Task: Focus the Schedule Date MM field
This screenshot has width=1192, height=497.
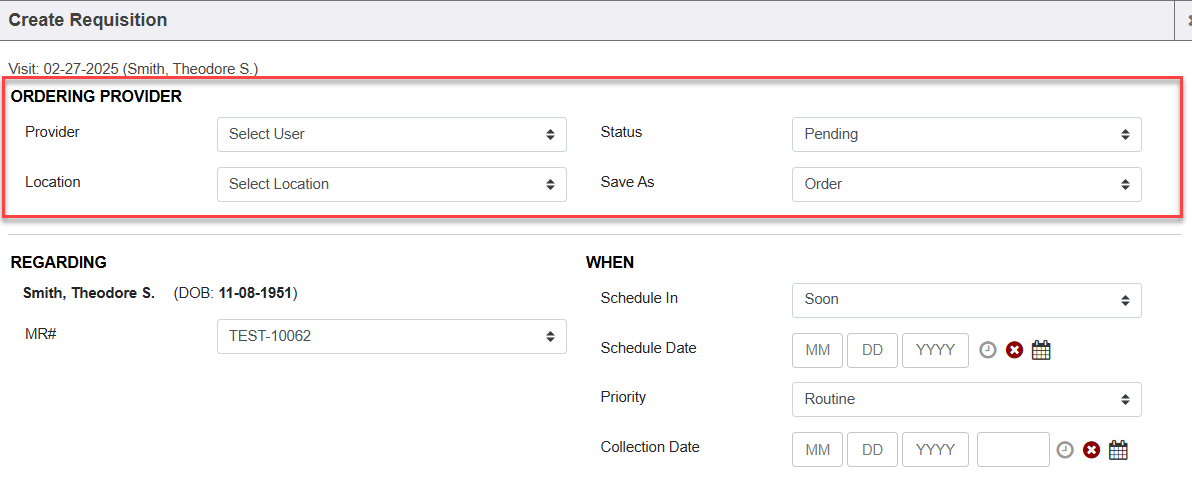Action: tap(818, 351)
